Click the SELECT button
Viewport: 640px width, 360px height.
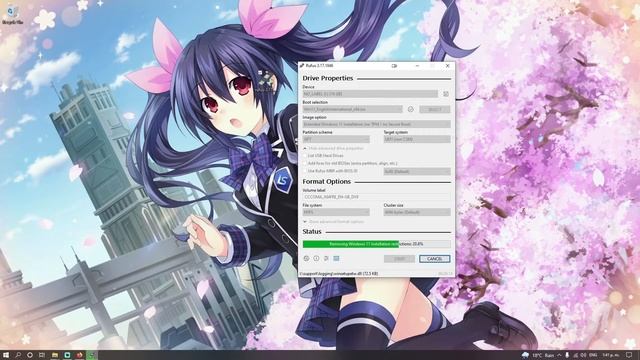435,109
